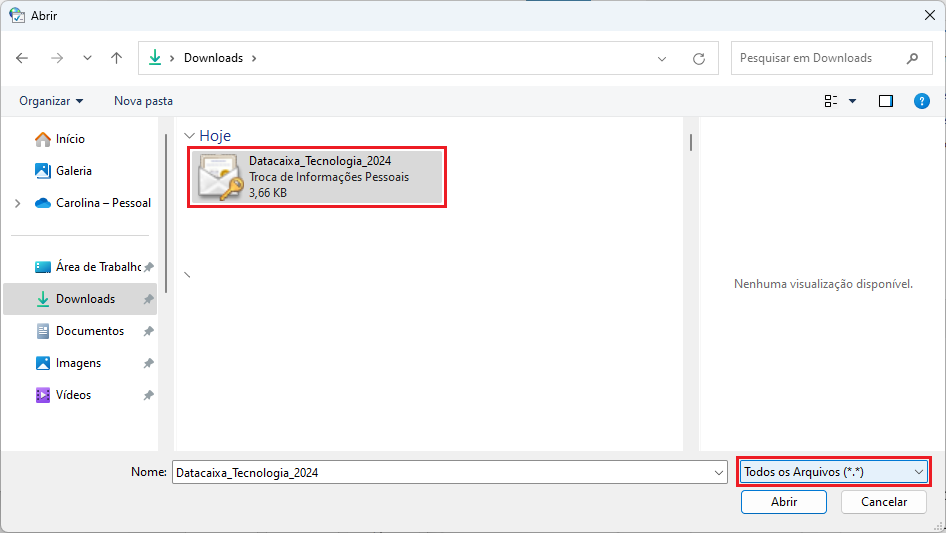The image size is (946, 533).
Task: Open recent locations dropdown arrow
Action: 87,59
